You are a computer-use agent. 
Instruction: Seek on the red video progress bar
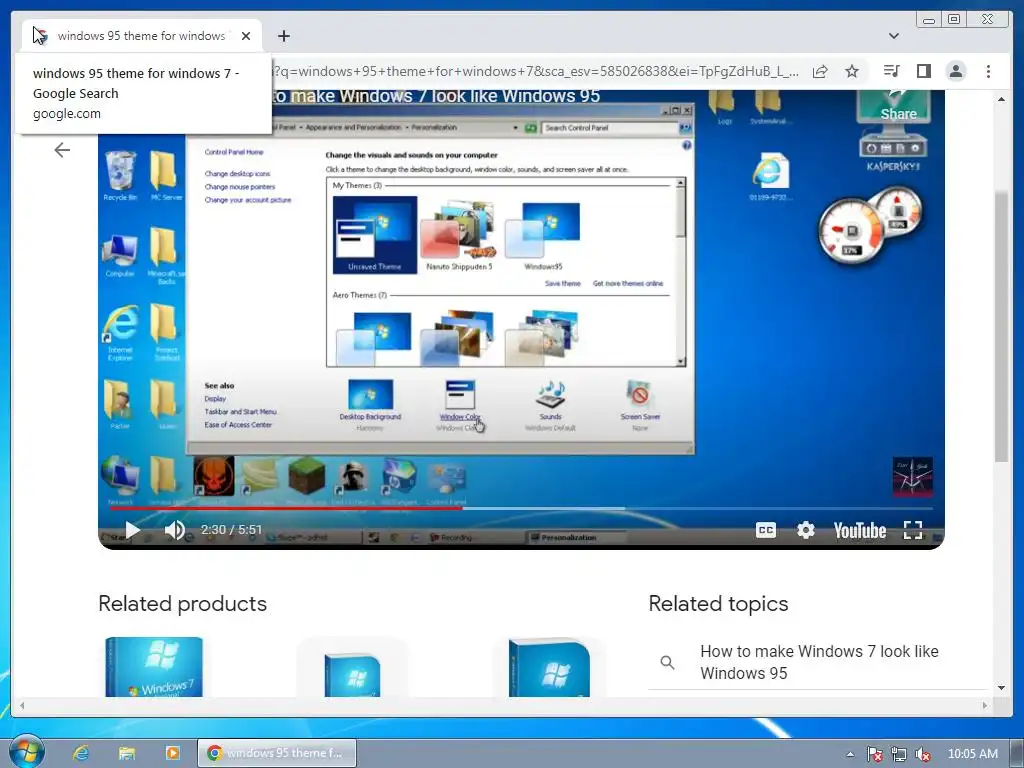286,508
